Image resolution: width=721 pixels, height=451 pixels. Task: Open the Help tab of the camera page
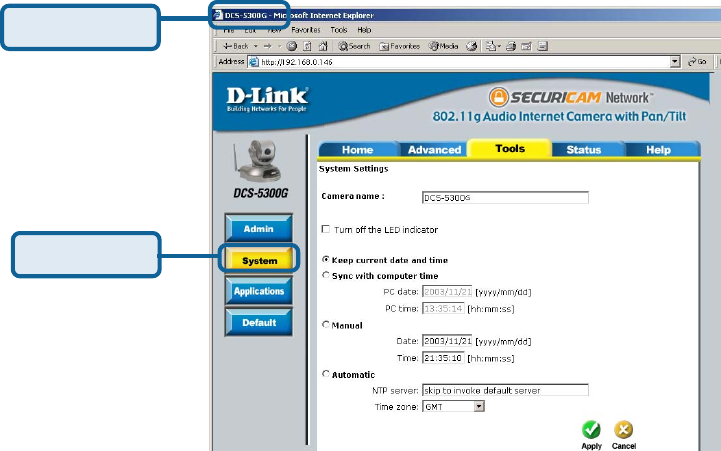[x=658, y=150]
